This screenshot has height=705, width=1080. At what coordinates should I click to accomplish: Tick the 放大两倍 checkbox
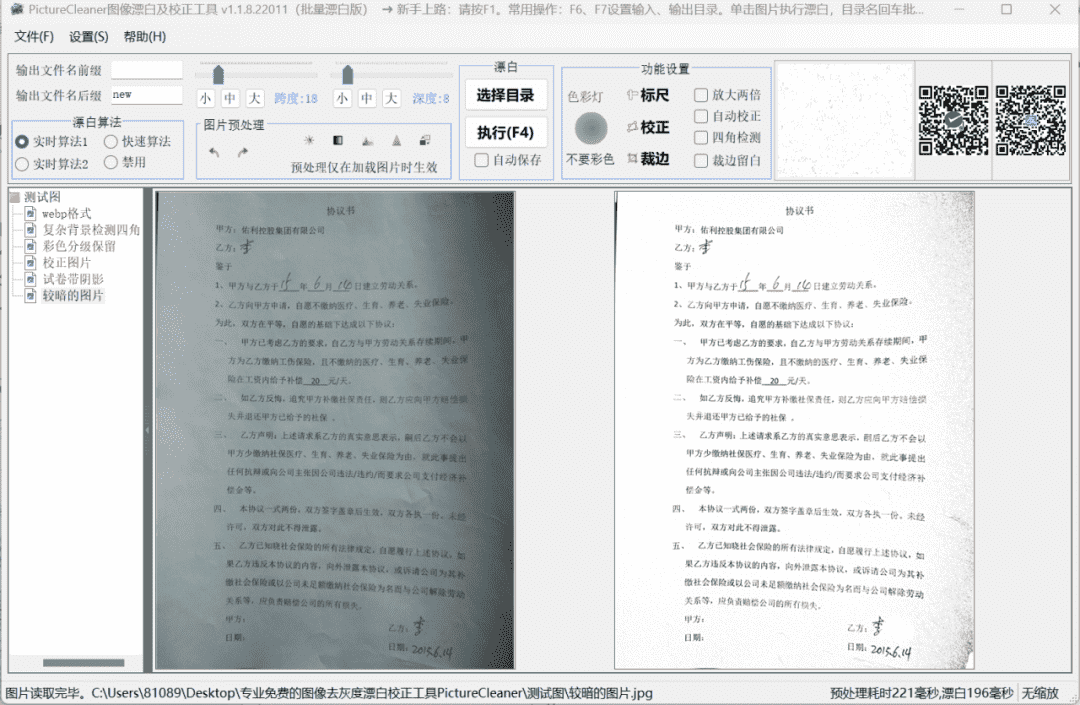[701, 95]
